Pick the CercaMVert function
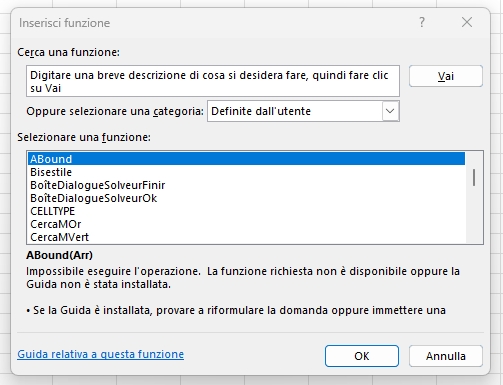 246,237
